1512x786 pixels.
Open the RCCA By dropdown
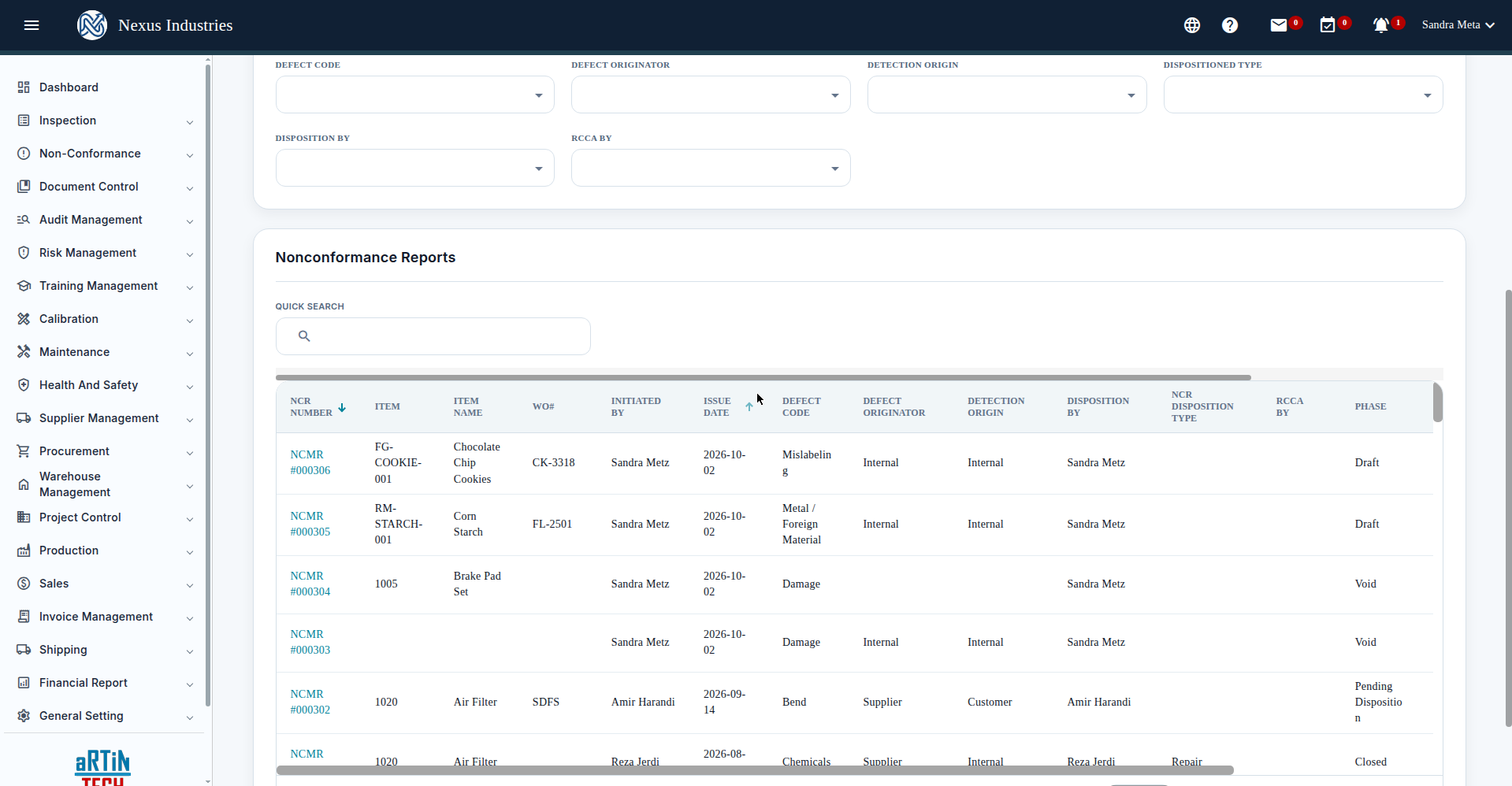(711, 168)
